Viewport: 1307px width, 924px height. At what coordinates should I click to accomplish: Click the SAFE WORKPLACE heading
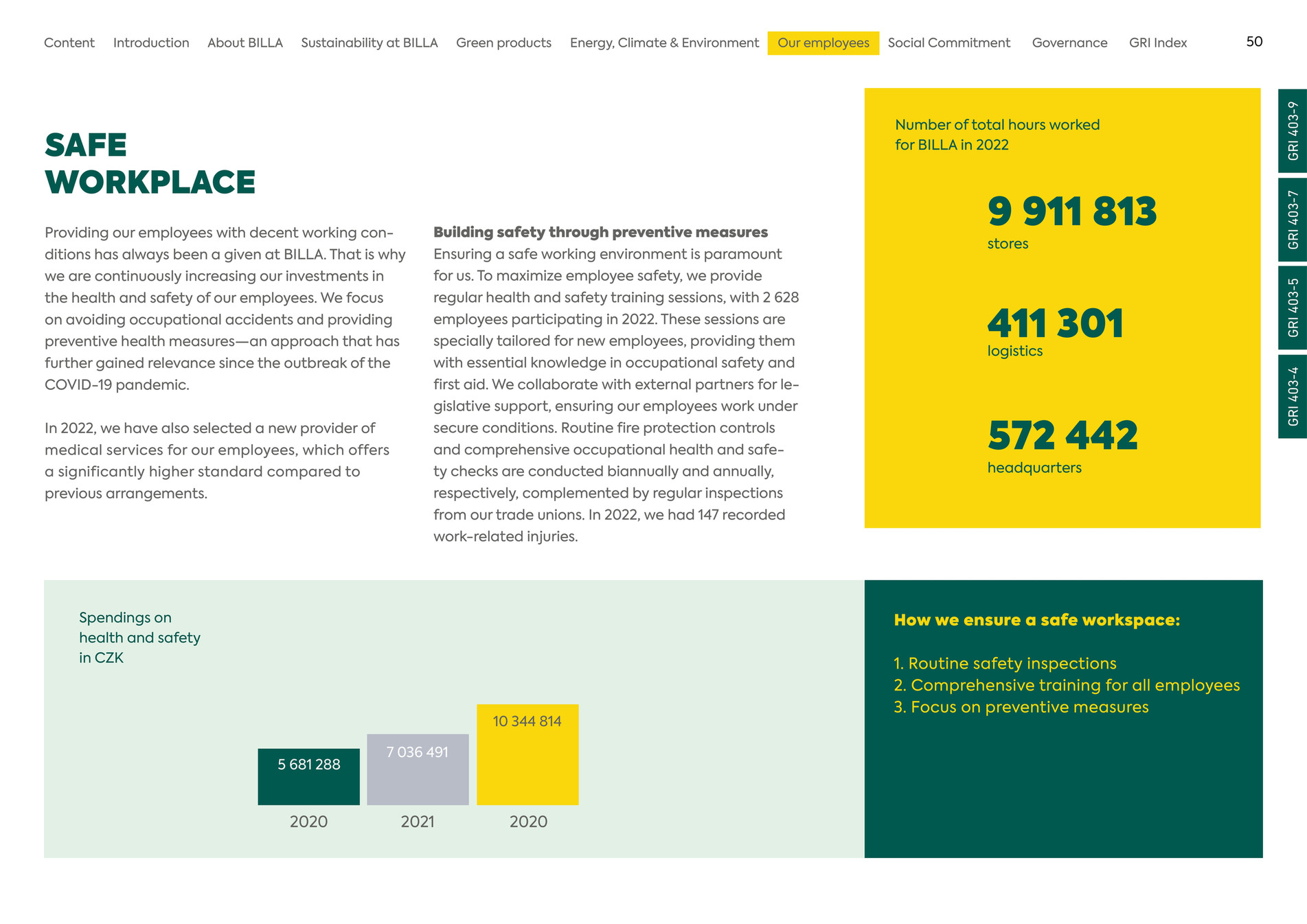click(150, 163)
